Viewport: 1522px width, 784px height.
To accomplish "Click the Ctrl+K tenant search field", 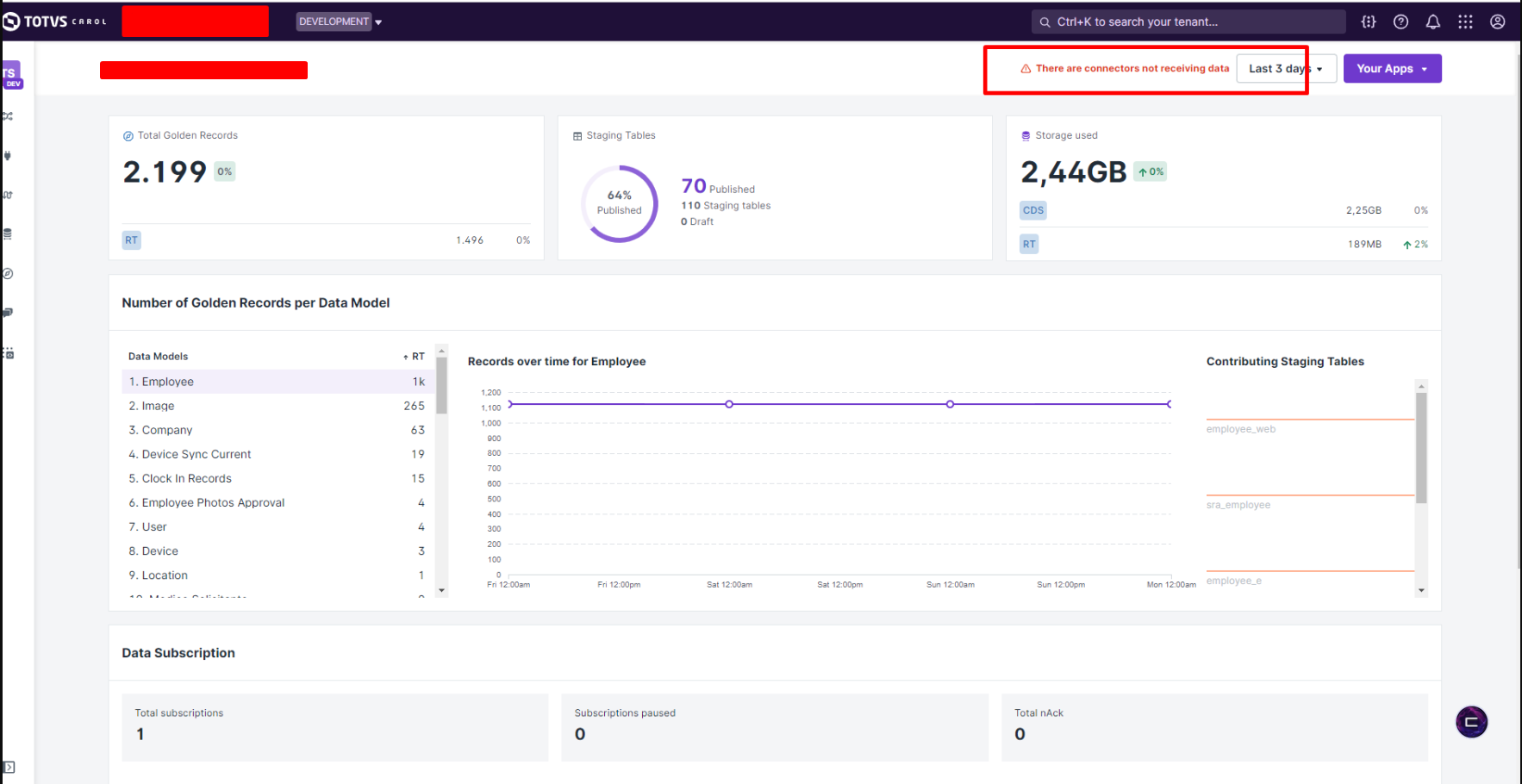I will click(1188, 22).
